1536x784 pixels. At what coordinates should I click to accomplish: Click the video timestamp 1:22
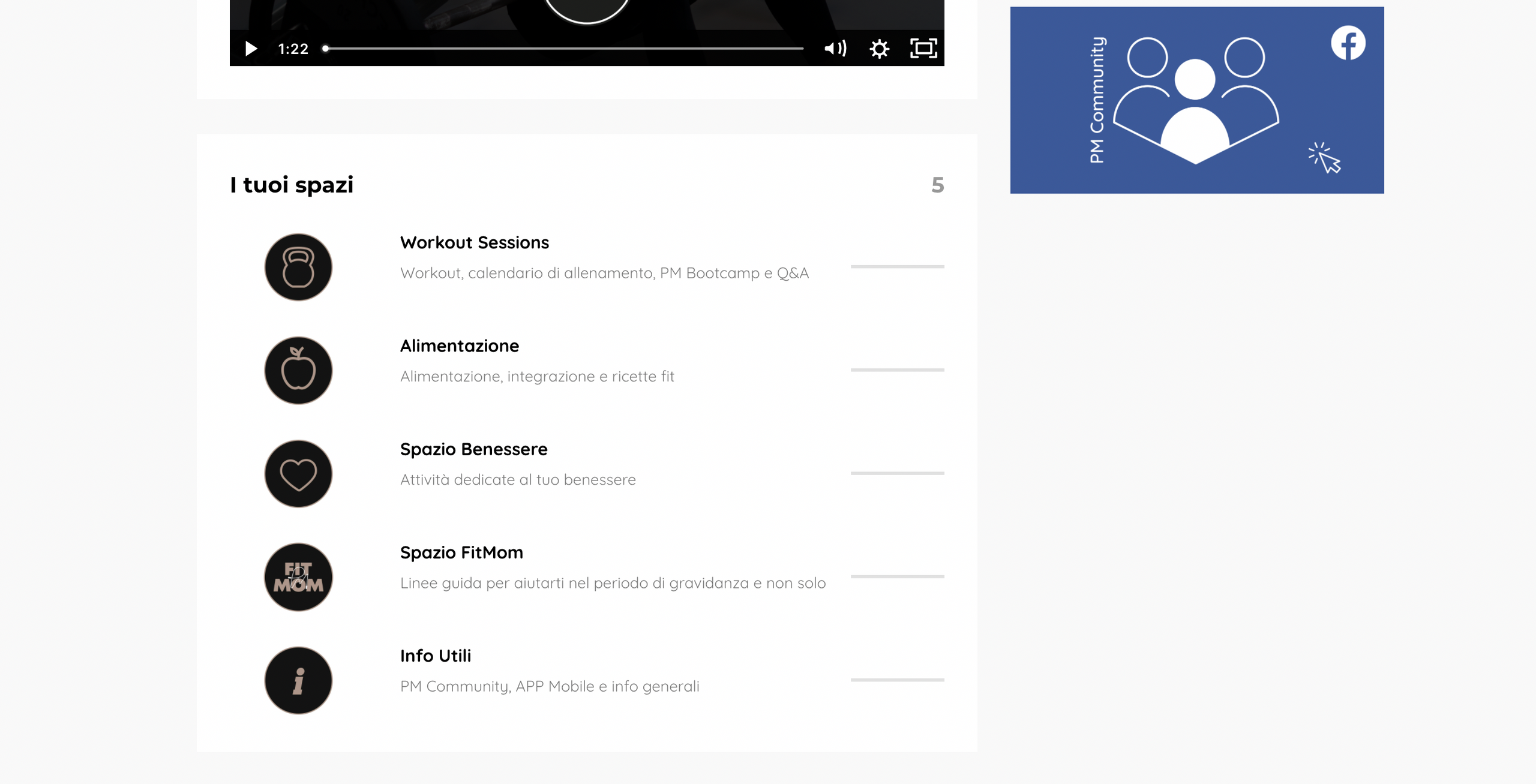pos(293,49)
